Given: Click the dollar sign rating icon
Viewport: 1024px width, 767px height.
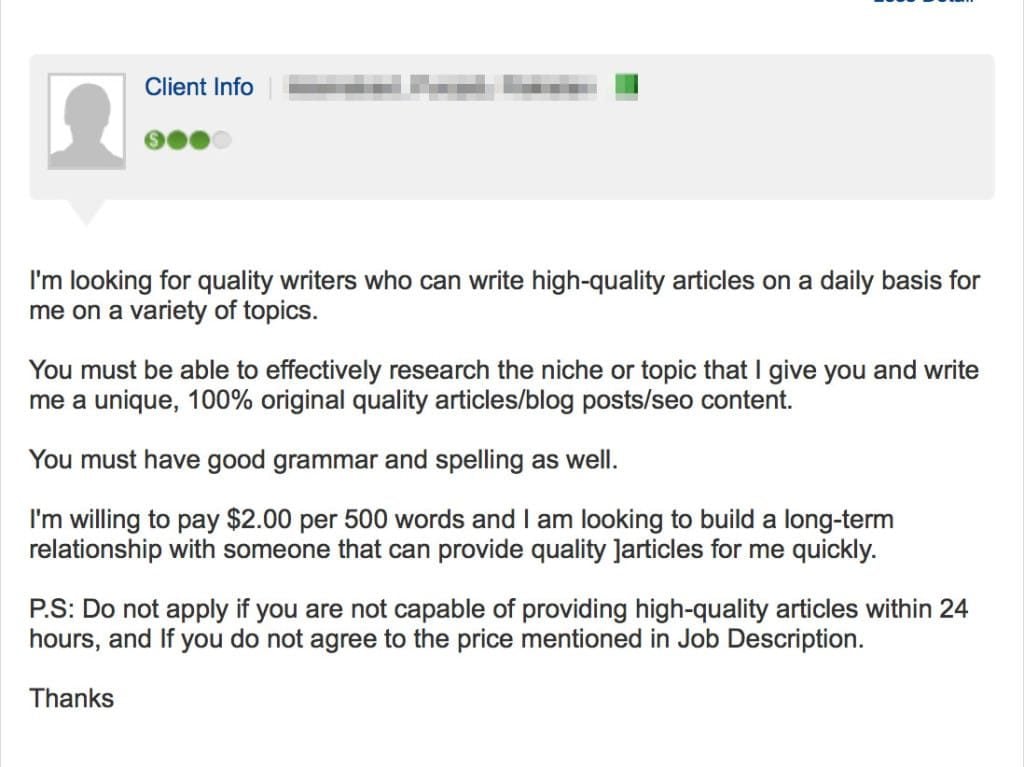Looking at the screenshot, I should [x=154, y=141].
